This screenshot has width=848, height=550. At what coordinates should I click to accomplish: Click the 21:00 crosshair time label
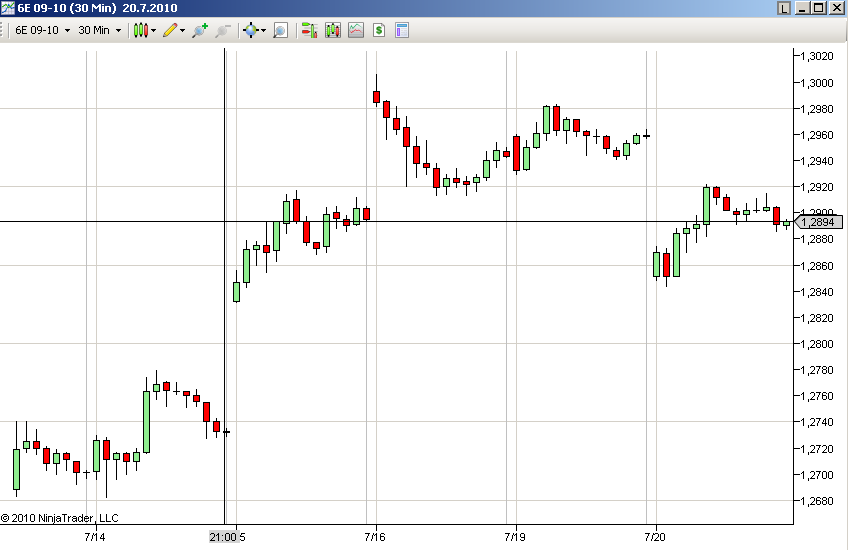(x=223, y=537)
